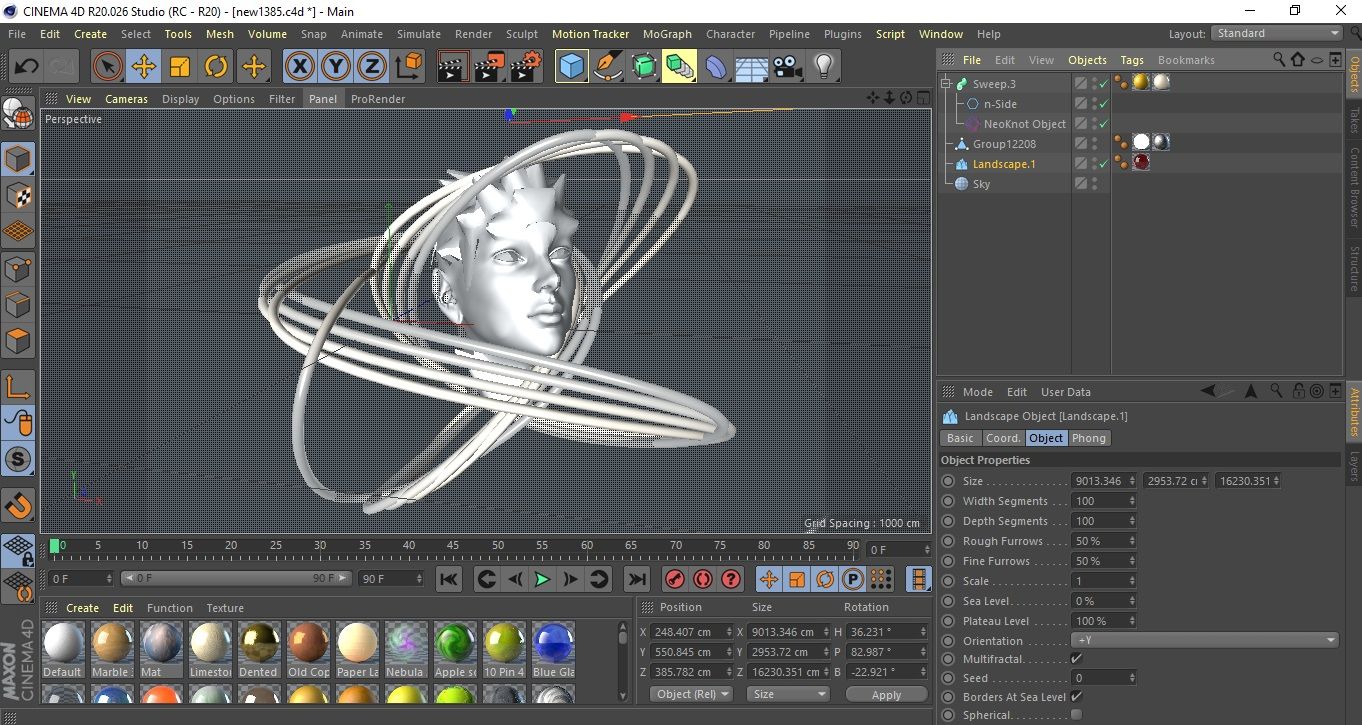The width and height of the screenshot is (1362, 725).
Task: Select the Sky object
Action: pos(981,184)
